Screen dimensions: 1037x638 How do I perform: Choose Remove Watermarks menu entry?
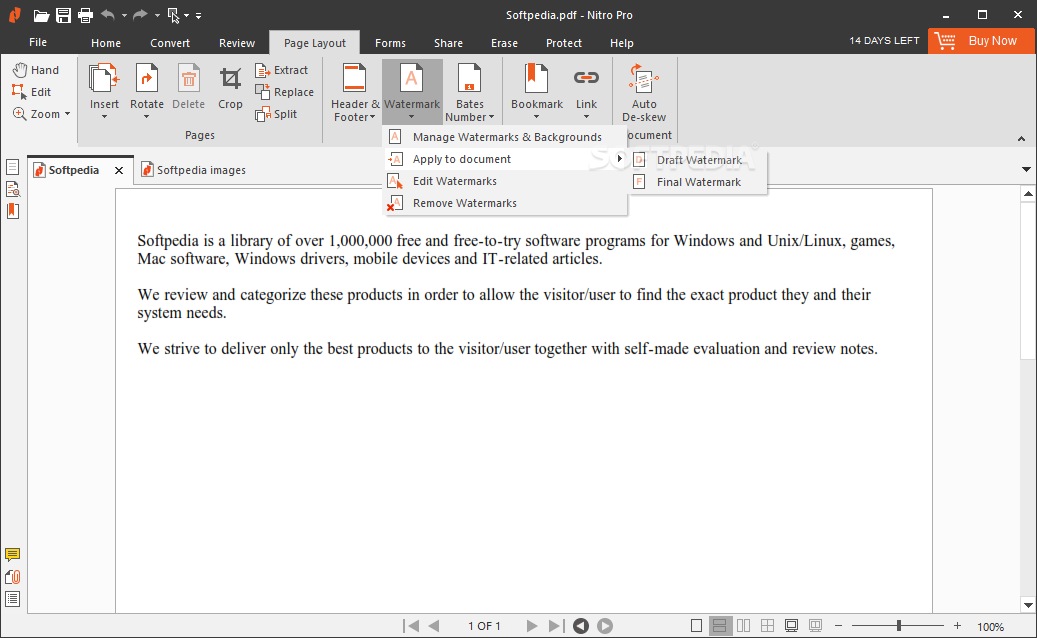pyautogui.click(x=464, y=203)
